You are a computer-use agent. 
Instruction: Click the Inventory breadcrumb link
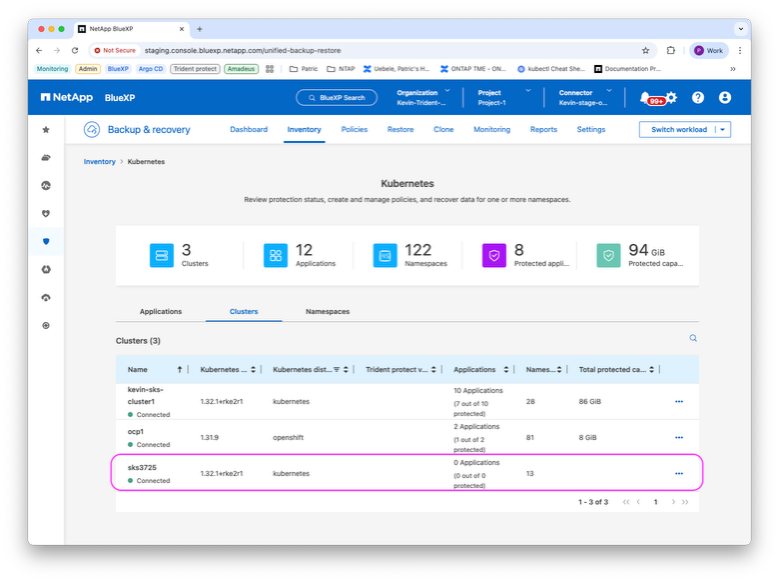[x=99, y=162]
